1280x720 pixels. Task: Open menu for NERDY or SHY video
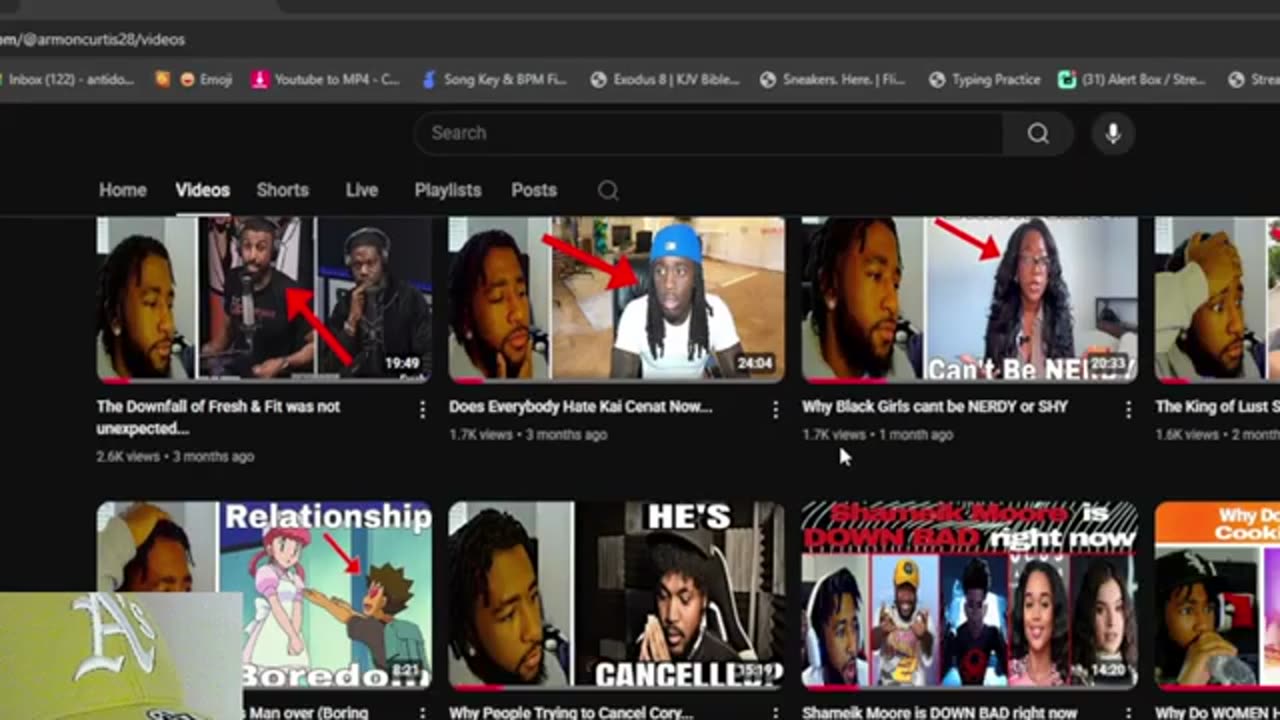point(1128,409)
